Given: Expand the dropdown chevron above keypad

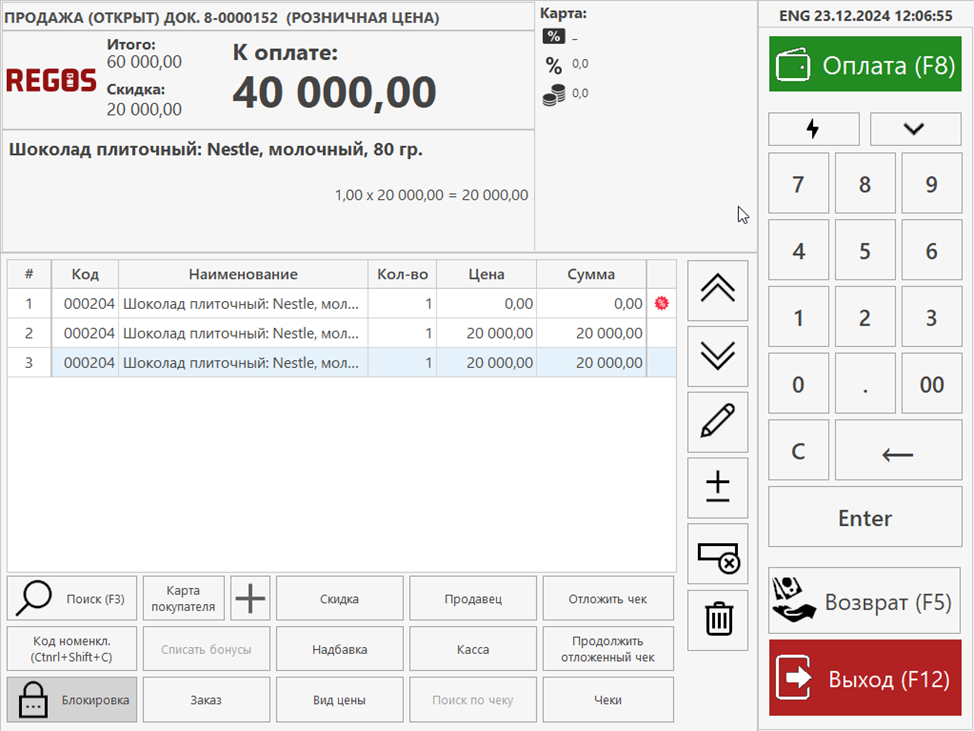Looking at the screenshot, I should (915, 129).
